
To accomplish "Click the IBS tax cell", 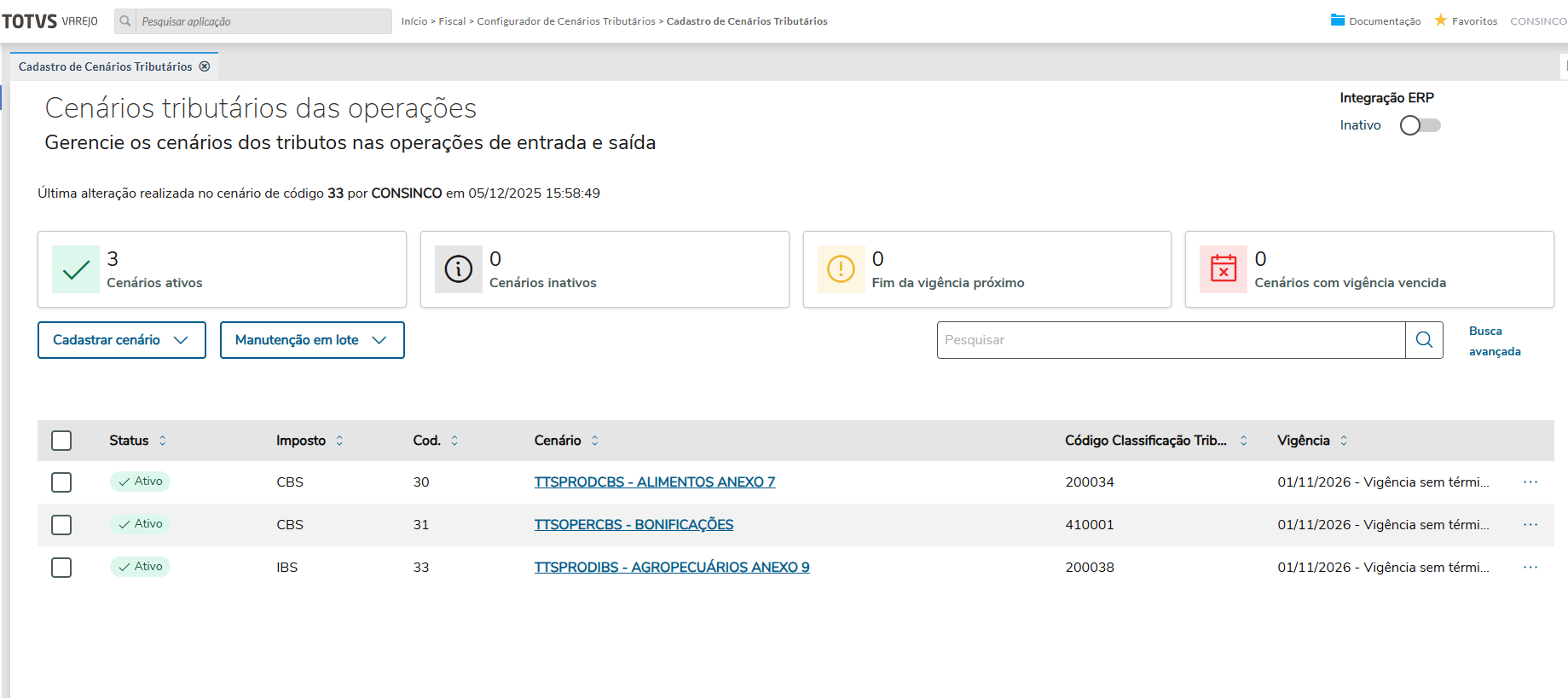I will [x=287, y=568].
